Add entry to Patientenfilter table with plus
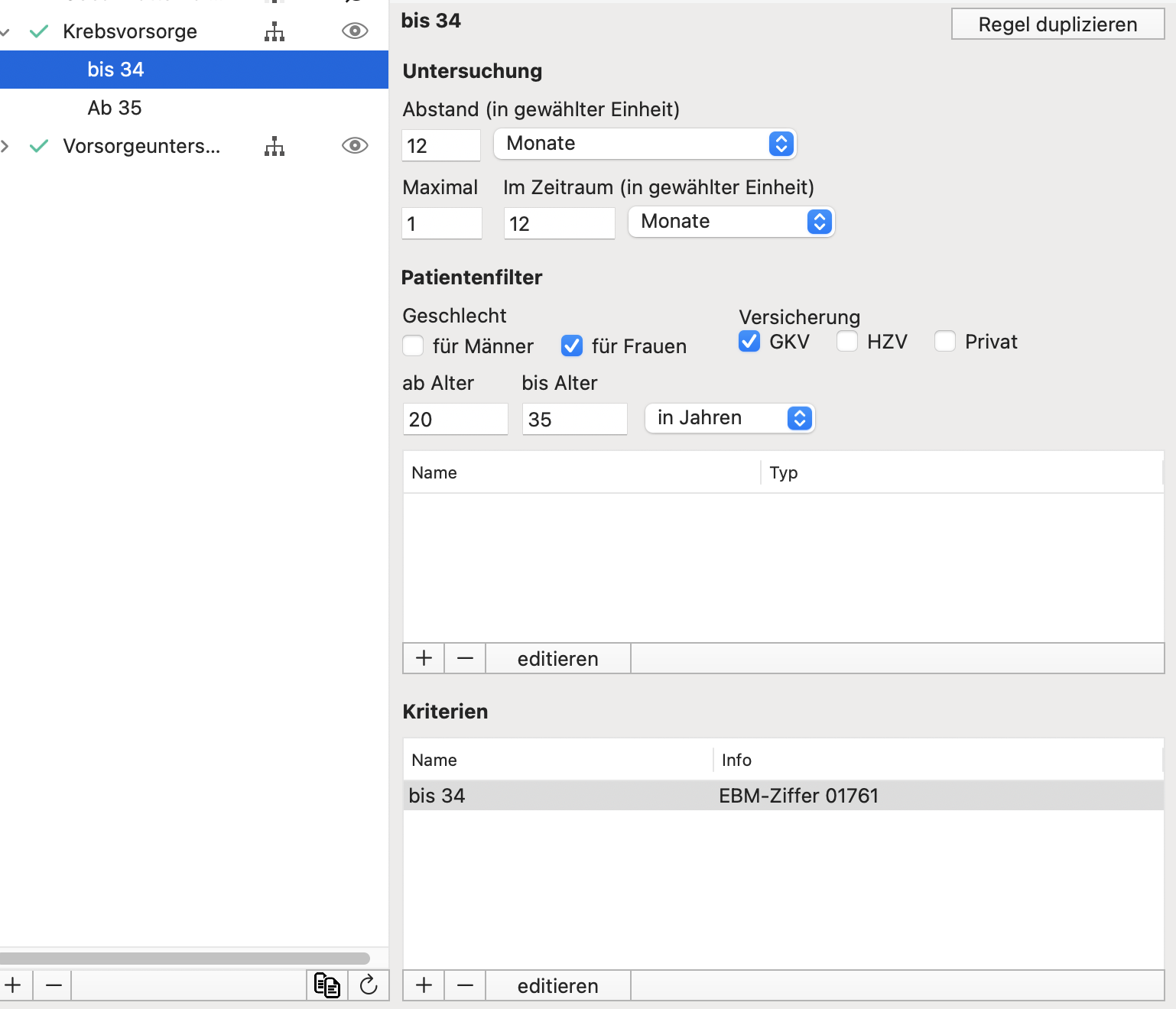1176x1009 pixels. (424, 658)
